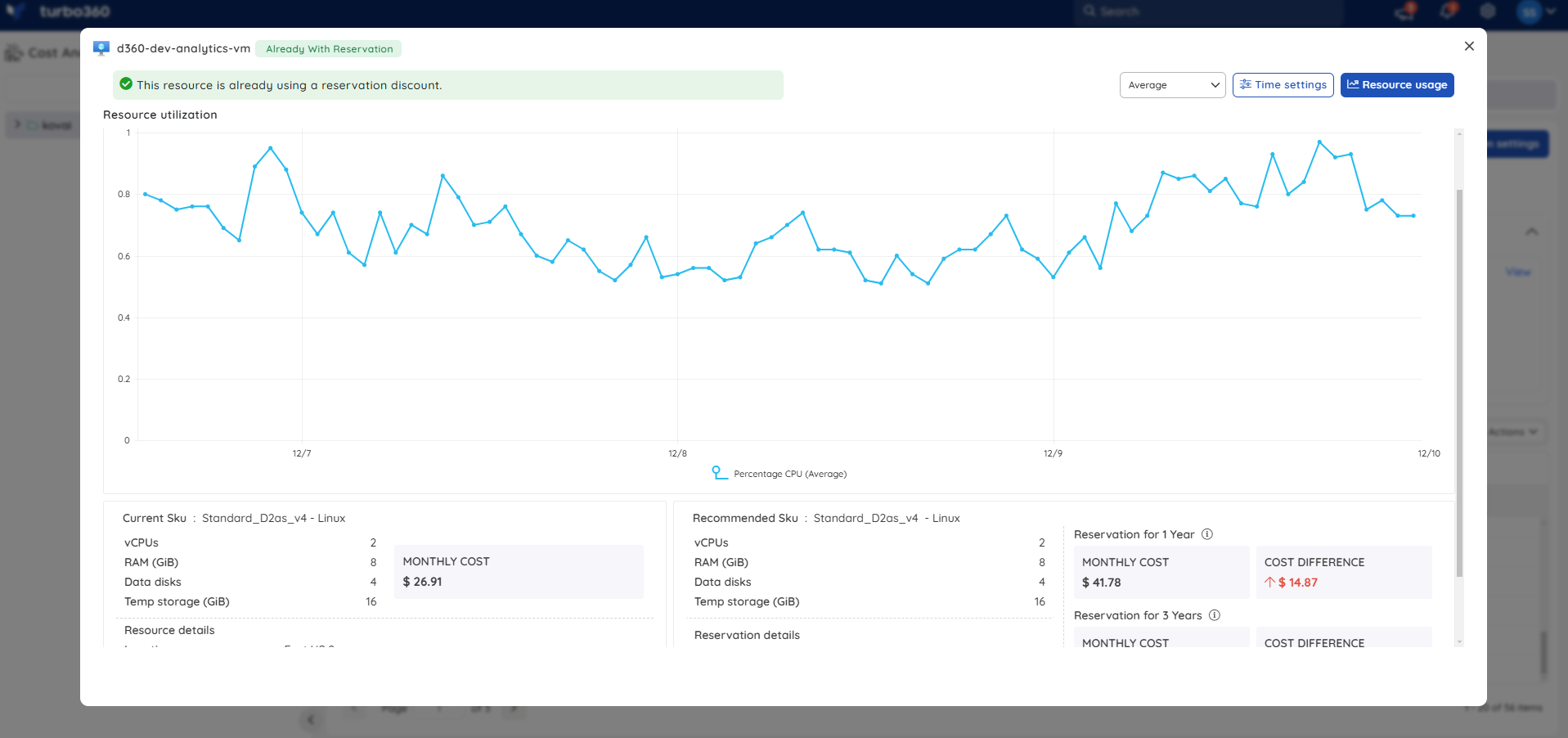Click the 12/9 x-axis date label
Screen dimensions: 1568x738
pos(1053,453)
